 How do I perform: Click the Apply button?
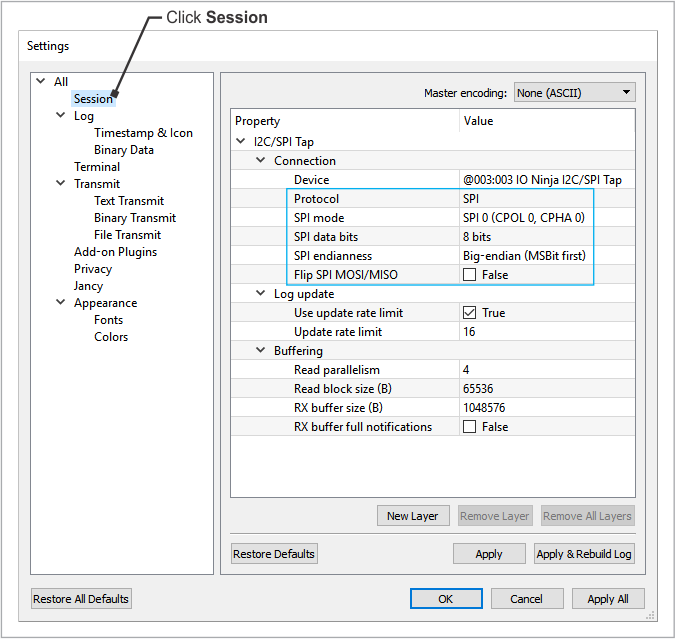[489, 554]
